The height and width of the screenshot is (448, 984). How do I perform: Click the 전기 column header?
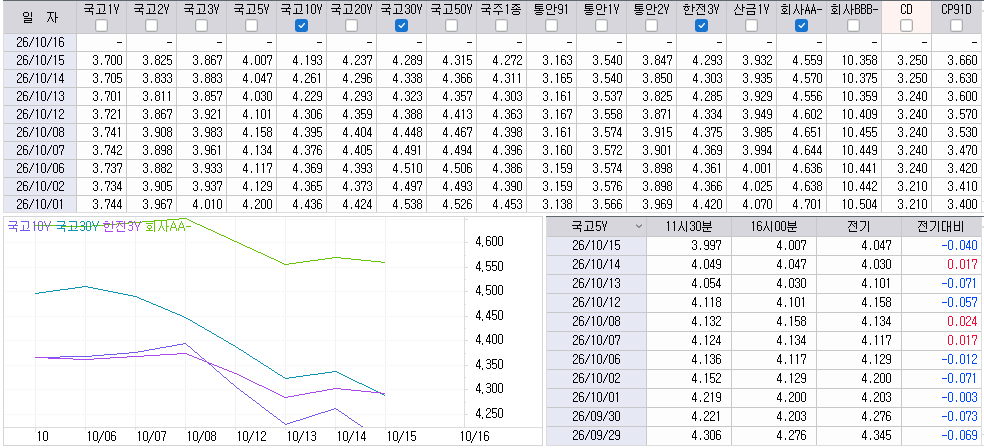point(857,227)
